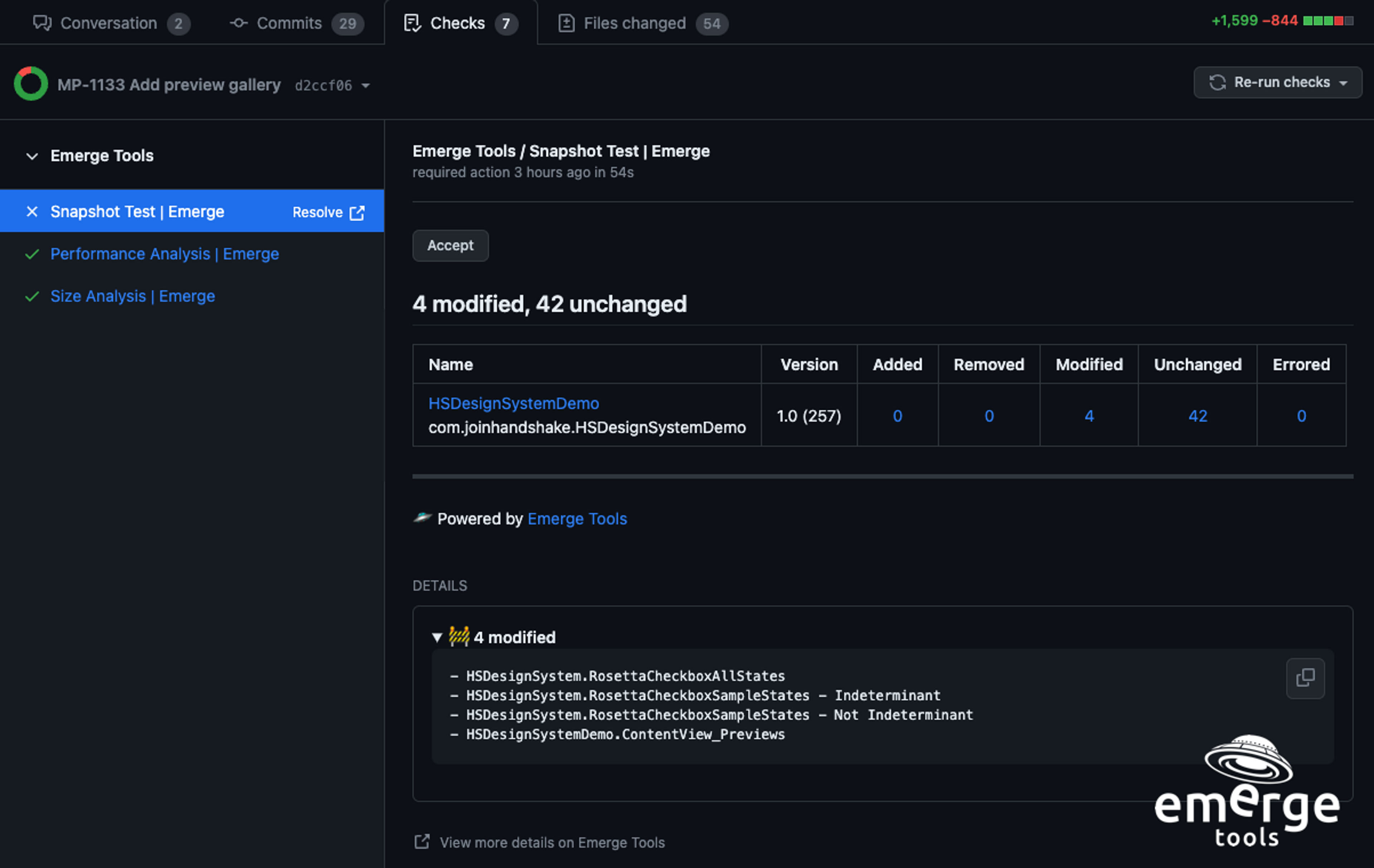Click the red-green check status circle icon
Screen dimensions: 1374x868
31,84
